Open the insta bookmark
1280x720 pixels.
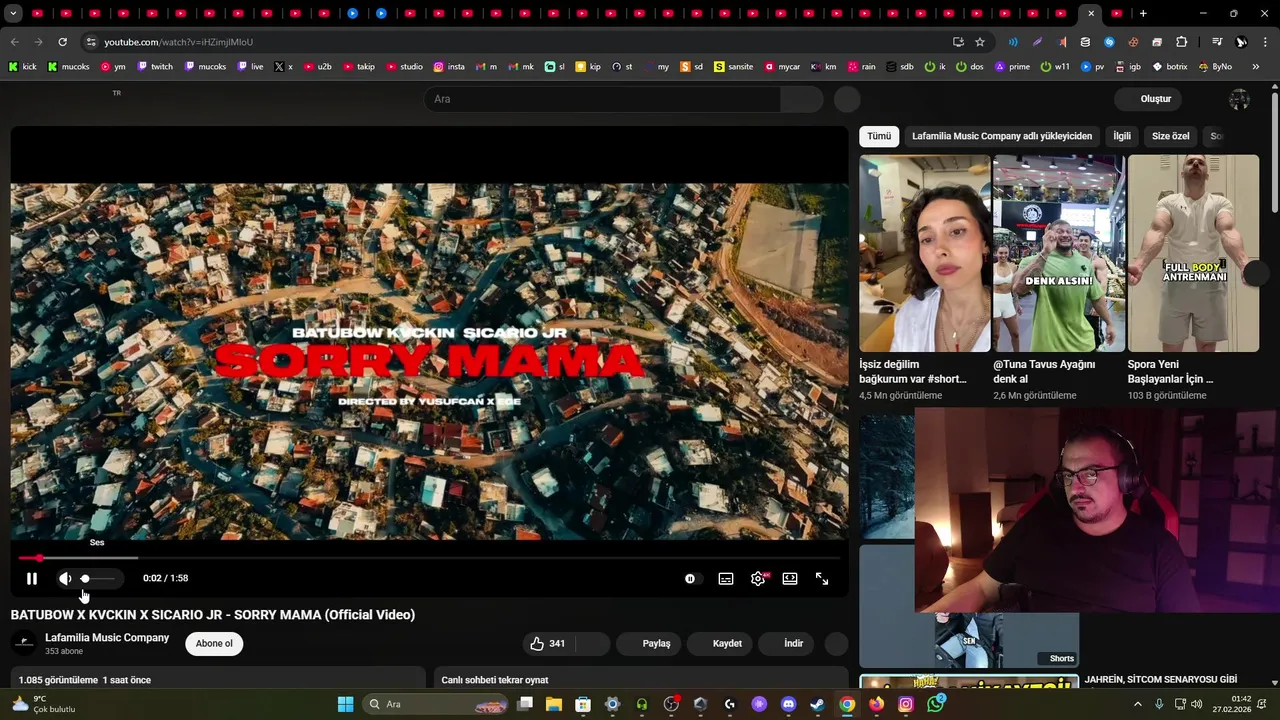coord(449,66)
